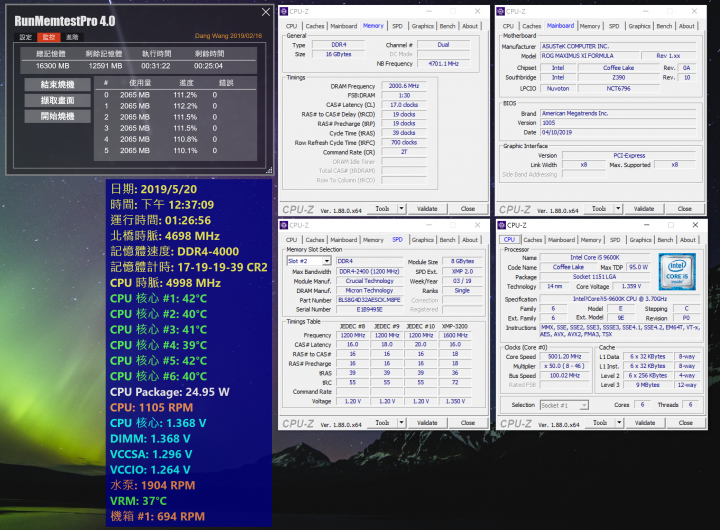Image resolution: width=720 pixels, height=530 pixels.
Task: Click the Intel Core i5 logo badge
Action: coord(677,271)
